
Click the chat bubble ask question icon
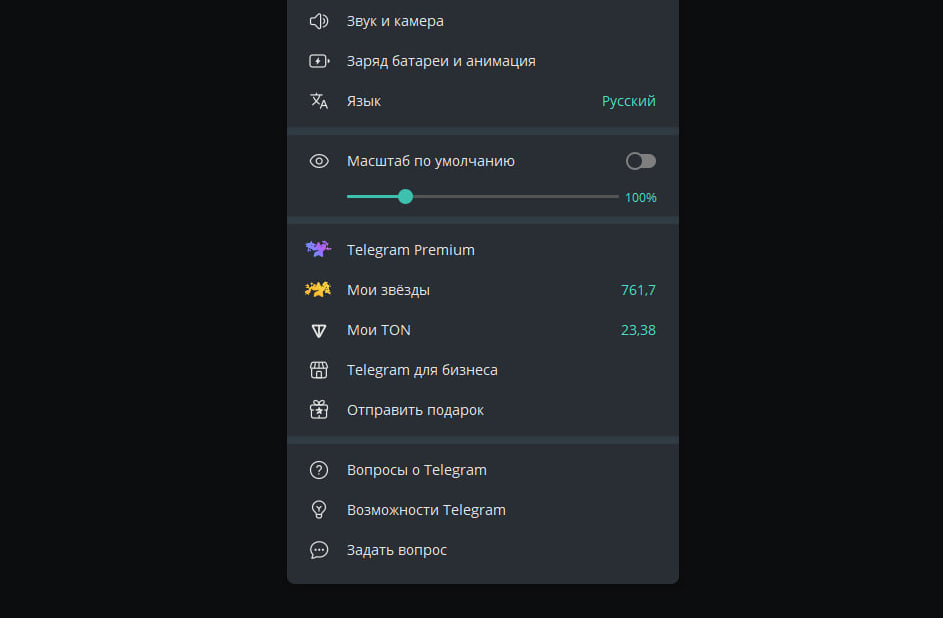point(319,550)
